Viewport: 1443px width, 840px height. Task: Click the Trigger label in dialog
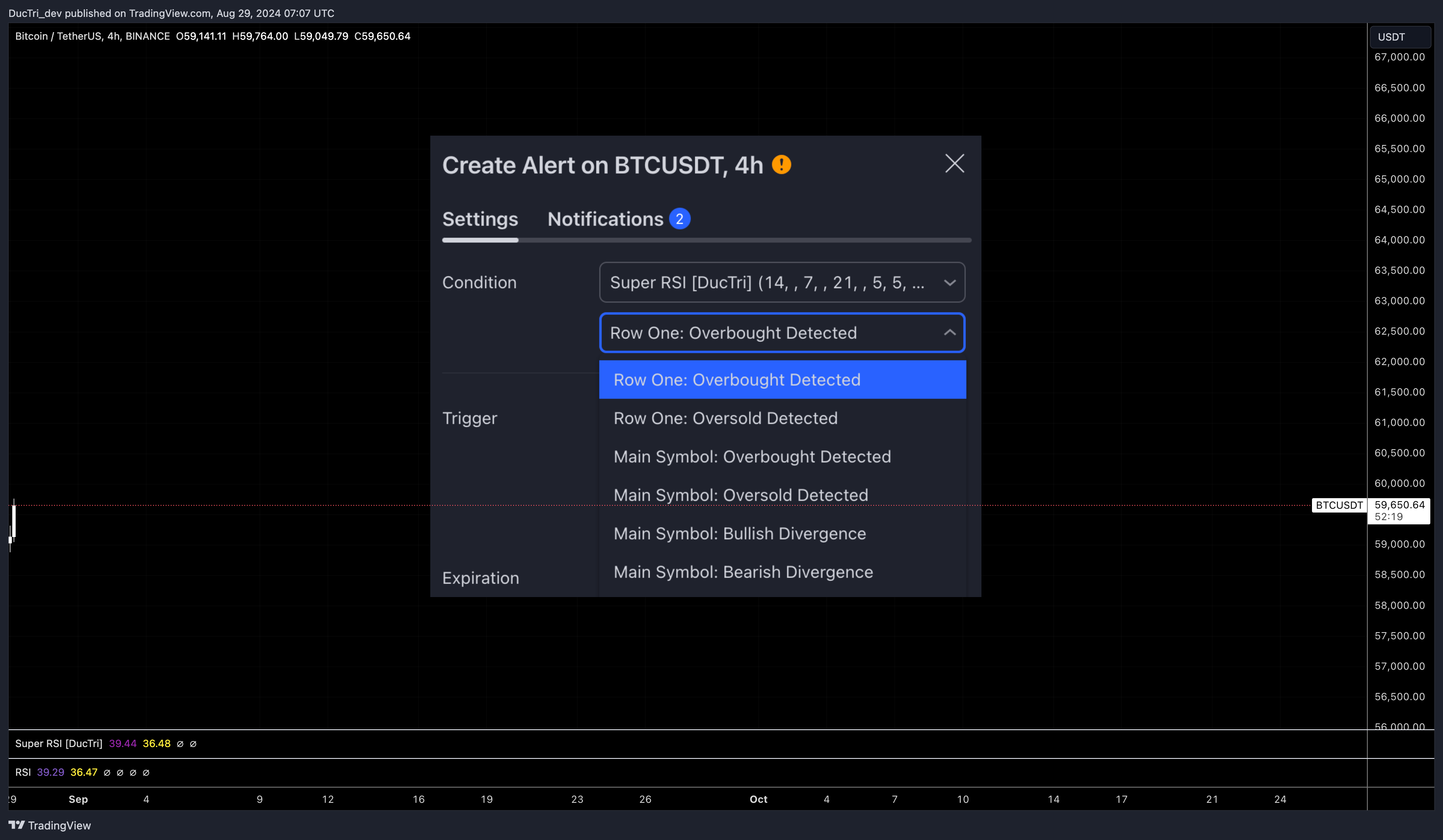(x=470, y=419)
